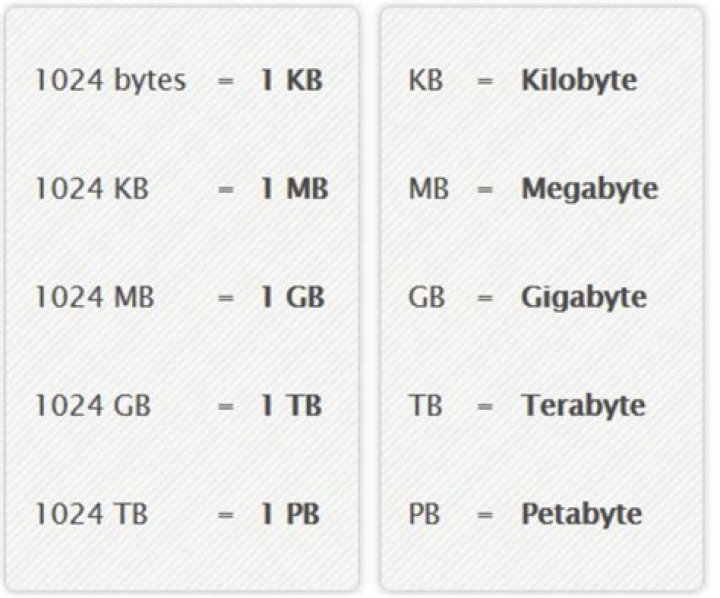Click the word "Terabyte"

(x=583, y=406)
